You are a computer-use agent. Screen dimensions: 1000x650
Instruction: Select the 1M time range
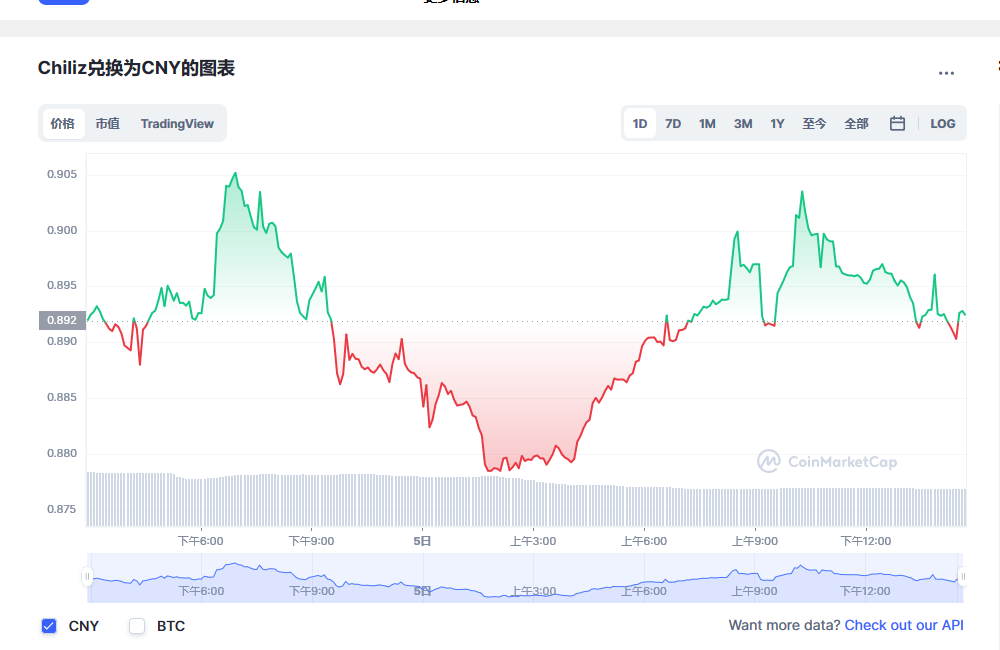pos(707,123)
